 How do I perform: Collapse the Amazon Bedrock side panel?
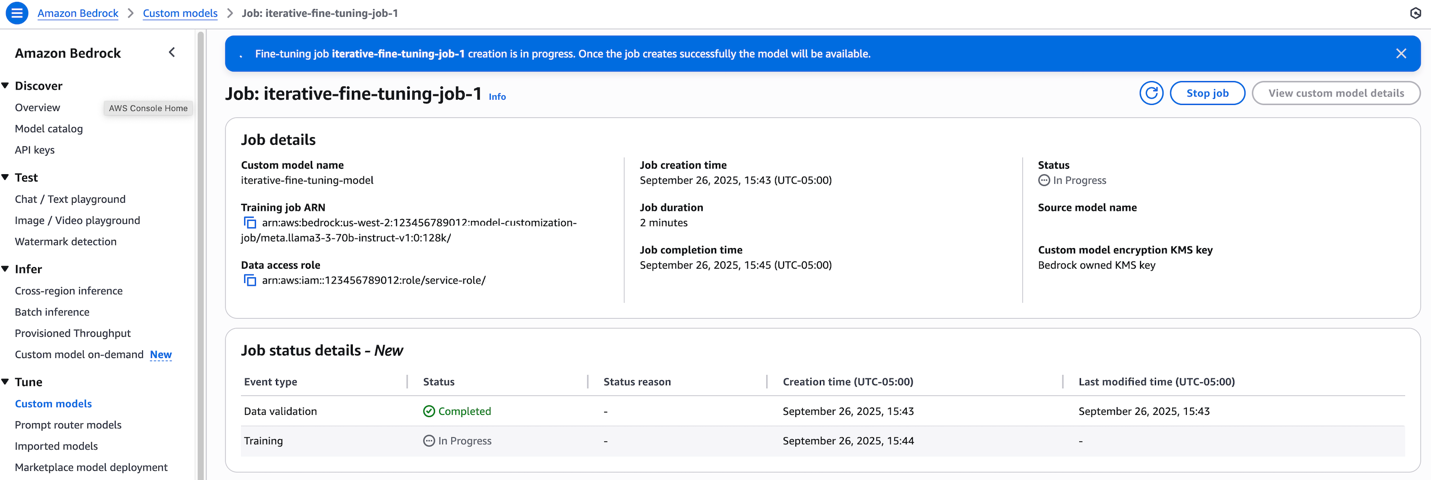click(172, 53)
